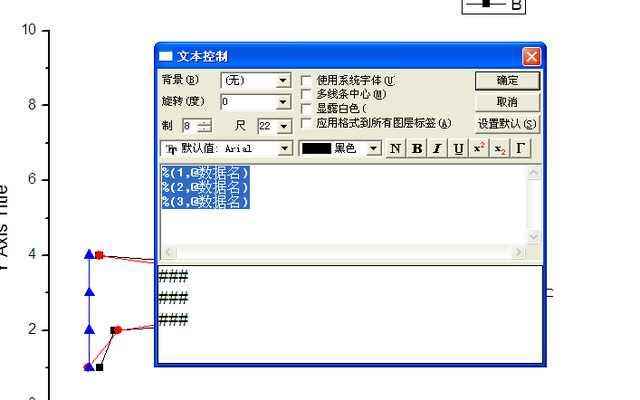Viewport: 640px width, 400px height.
Task: Click horizontal scrollbar left arrow
Action: coord(169,253)
